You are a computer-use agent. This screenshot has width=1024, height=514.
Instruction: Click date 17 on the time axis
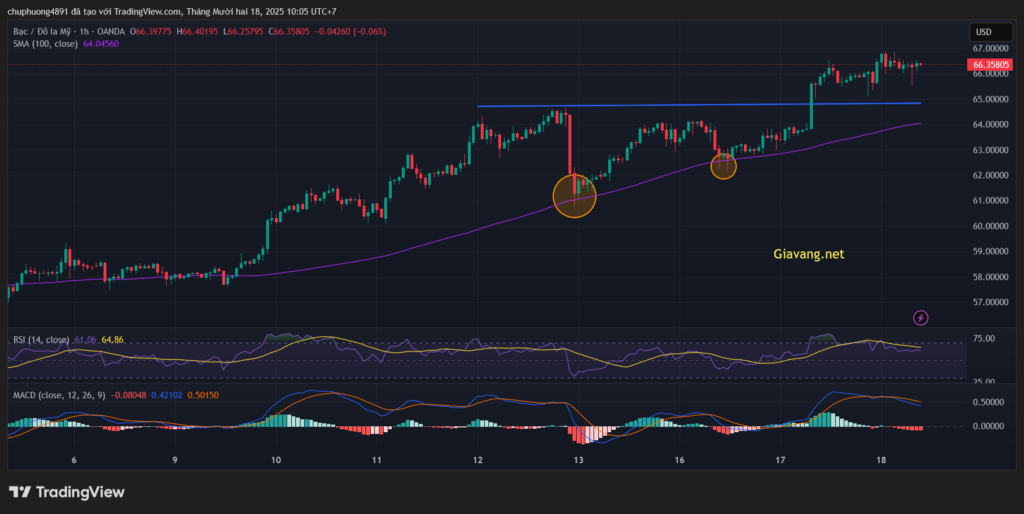(781, 460)
